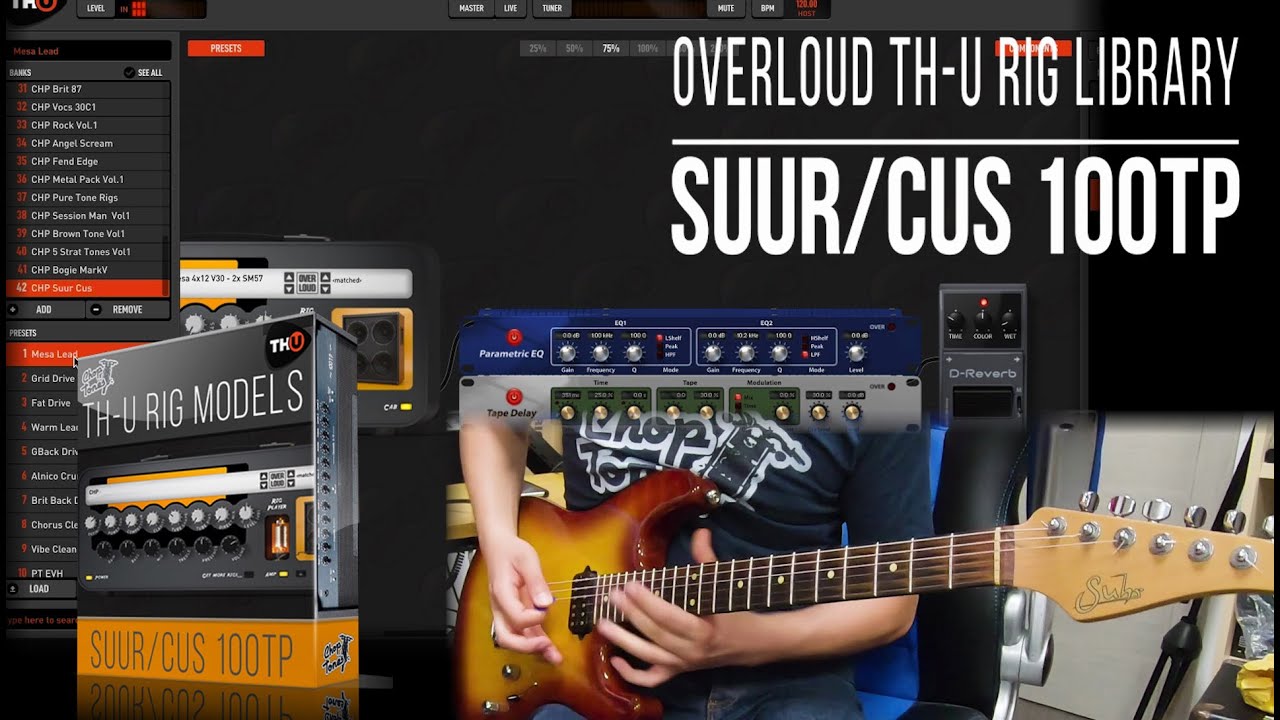The height and width of the screenshot is (720, 1280).
Task: Toggle LIVE mode in top bar
Action: coord(510,8)
